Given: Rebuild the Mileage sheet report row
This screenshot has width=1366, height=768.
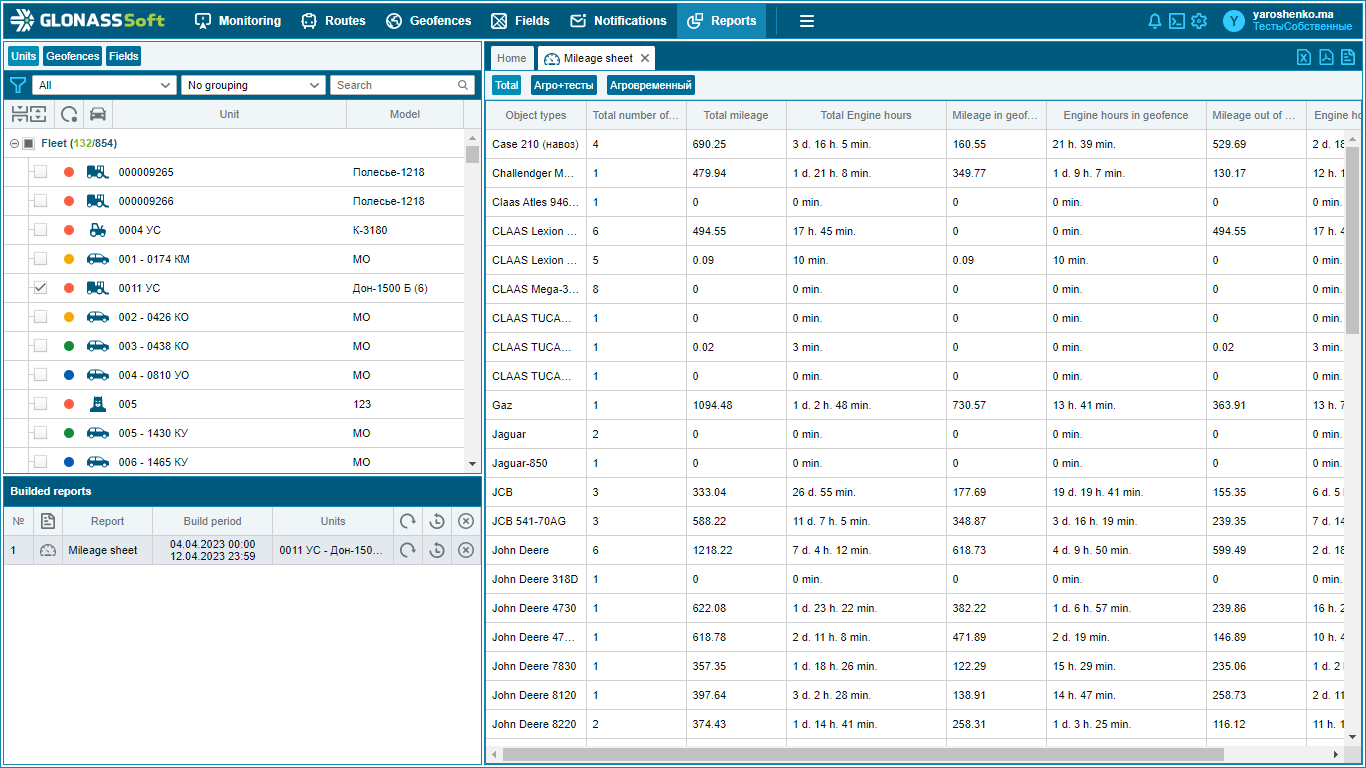Looking at the screenshot, I should pyautogui.click(x=407, y=550).
